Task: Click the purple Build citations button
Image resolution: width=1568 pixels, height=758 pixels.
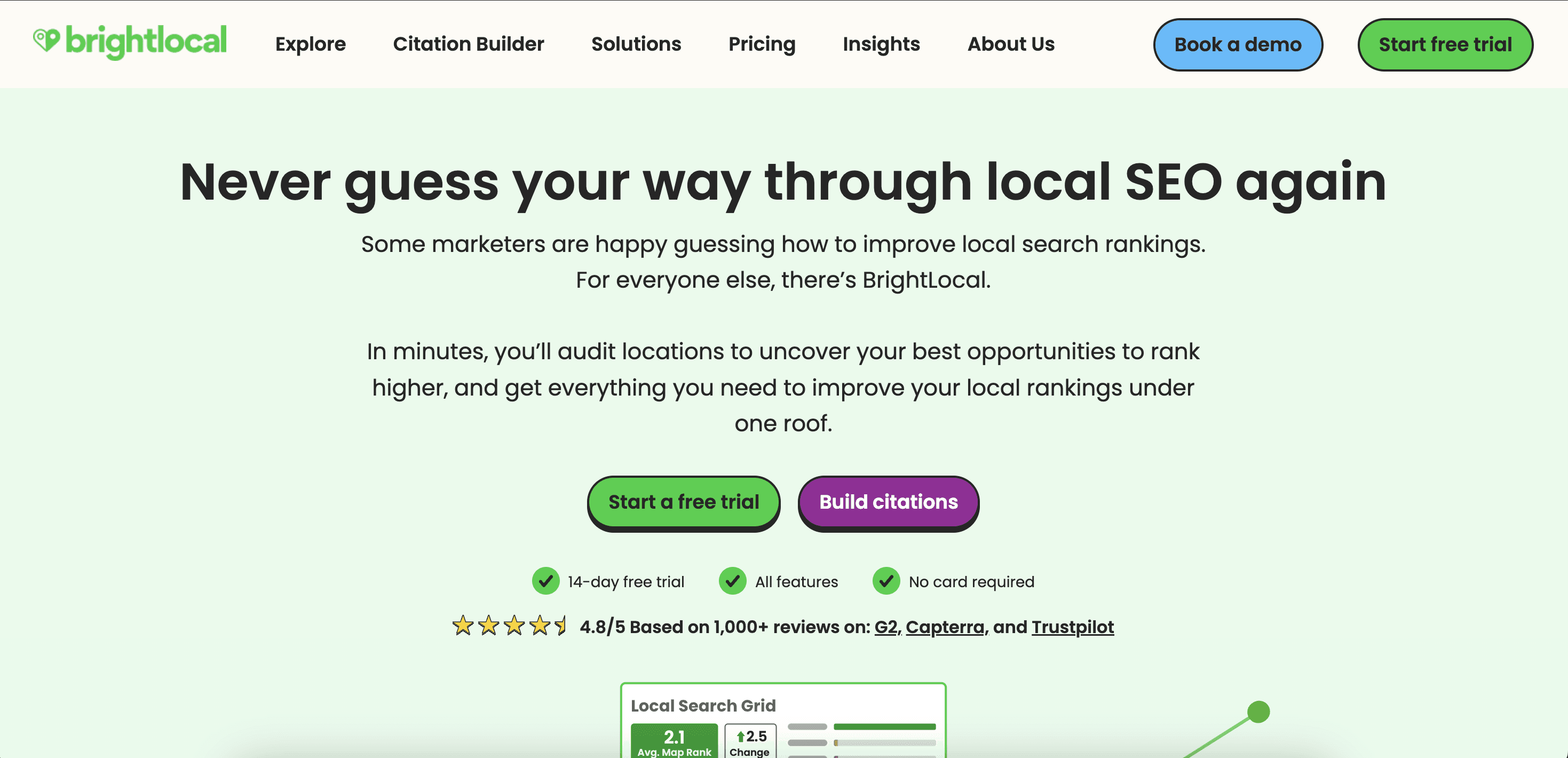Action: pyautogui.click(x=888, y=502)
